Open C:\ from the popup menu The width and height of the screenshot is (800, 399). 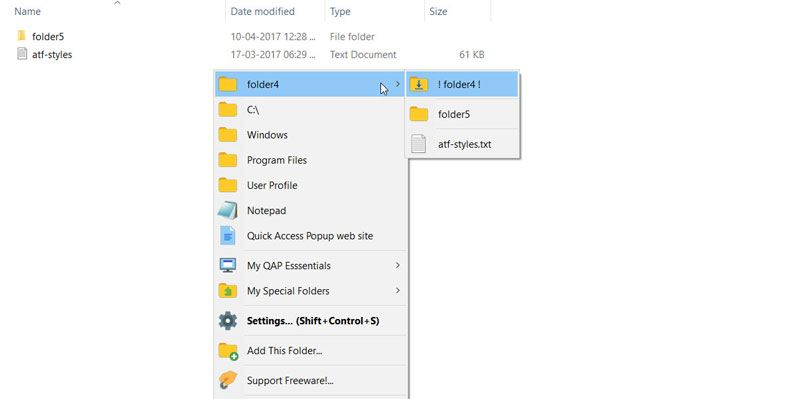click(x=311, y=110)
